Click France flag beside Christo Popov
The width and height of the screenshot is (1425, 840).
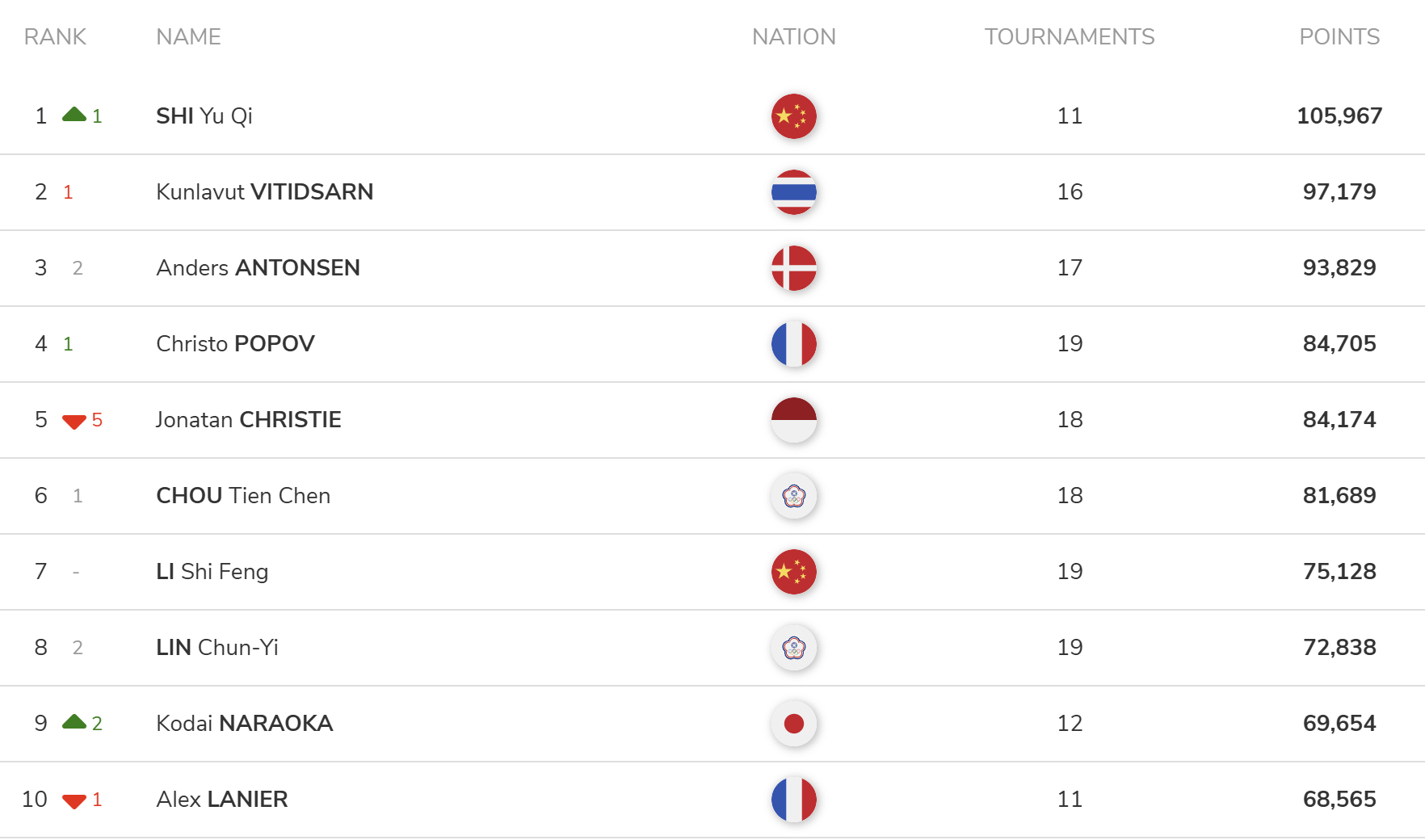pos(793,344)
